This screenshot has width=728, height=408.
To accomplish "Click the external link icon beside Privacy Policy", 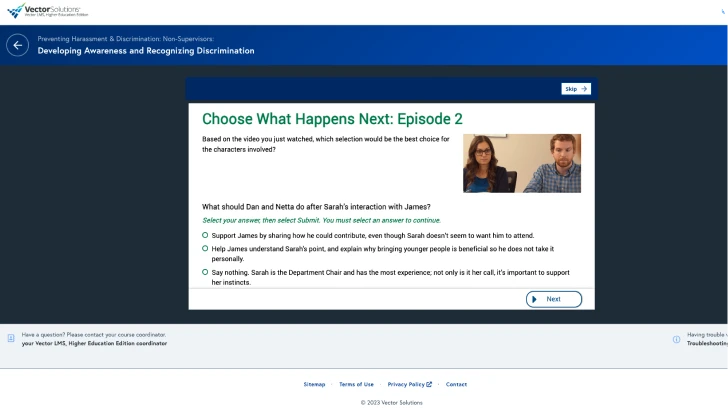I will (429, 384).
